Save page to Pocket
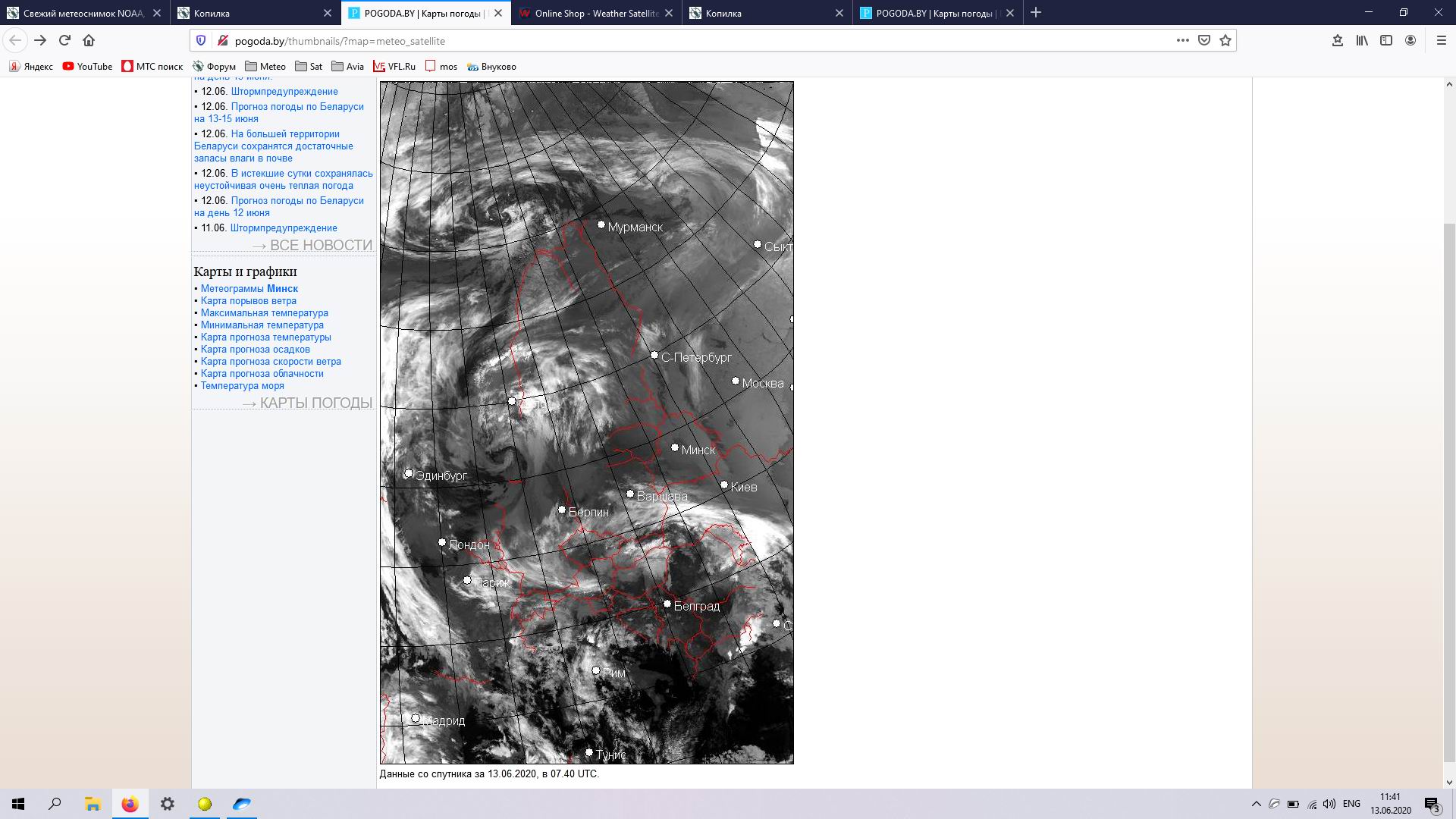 coord(1204,40)
